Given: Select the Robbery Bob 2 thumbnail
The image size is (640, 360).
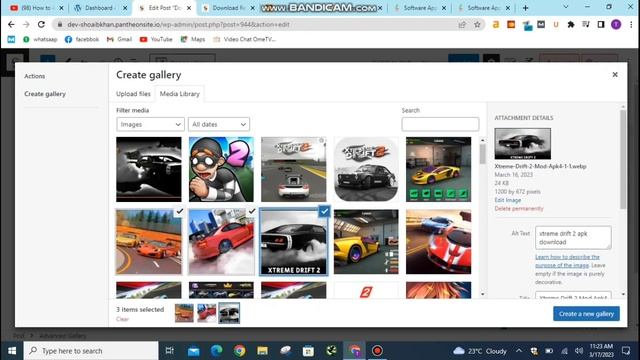Looking at the screenshot, I should pos(221,169).
